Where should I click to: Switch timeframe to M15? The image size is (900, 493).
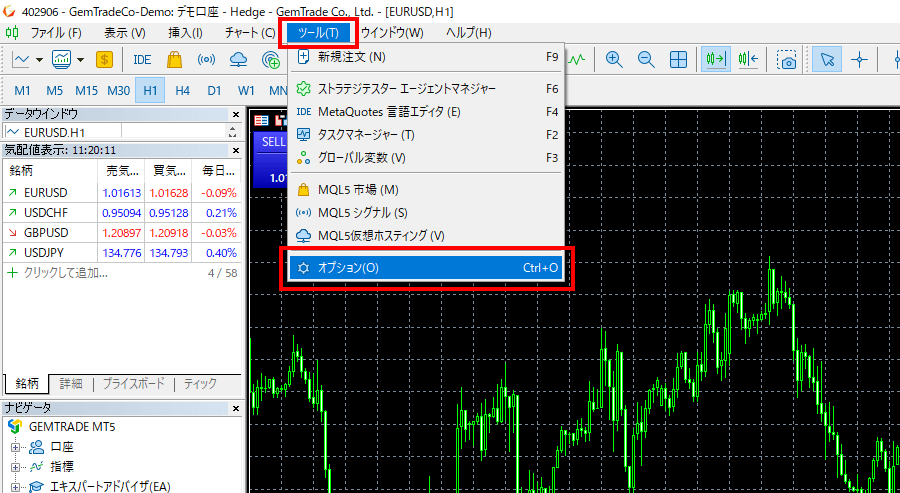(x=87, y=91)
